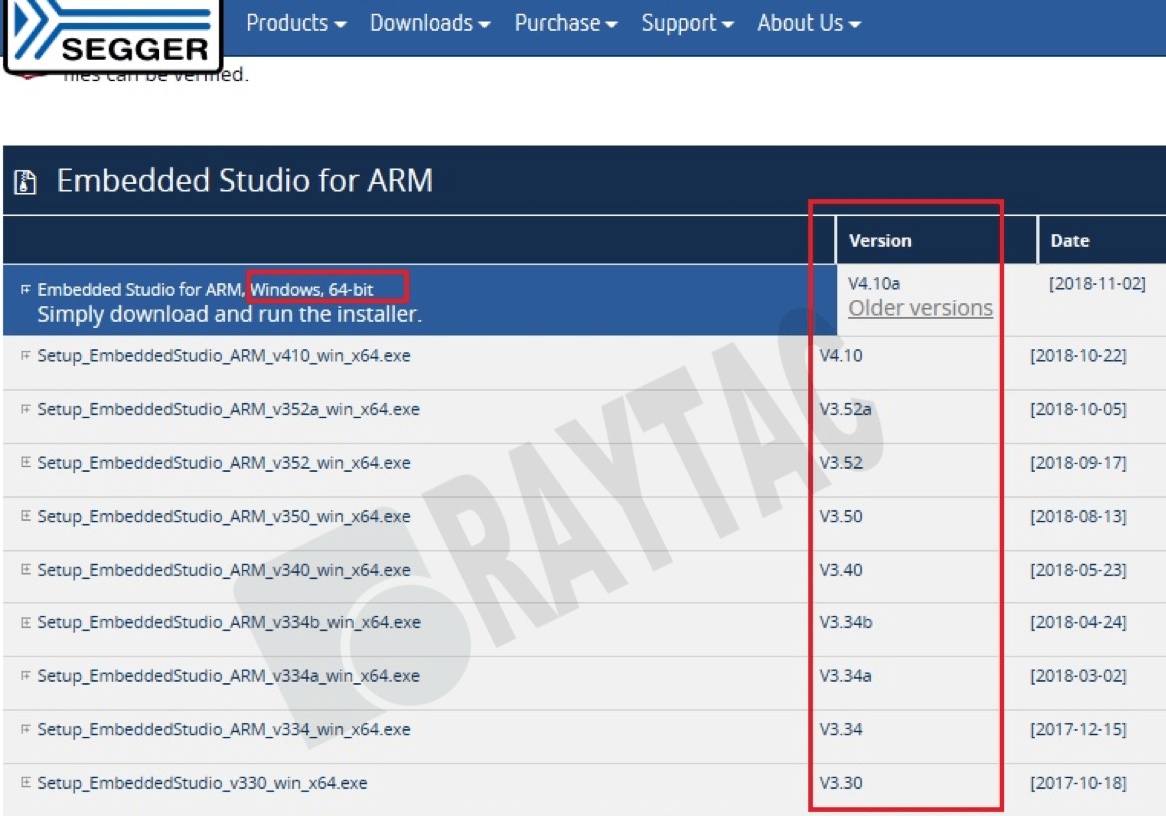Expand the v334_win_x64.exe row icon
Viewport: 1166px width, 816px height.
coord(25,730)
